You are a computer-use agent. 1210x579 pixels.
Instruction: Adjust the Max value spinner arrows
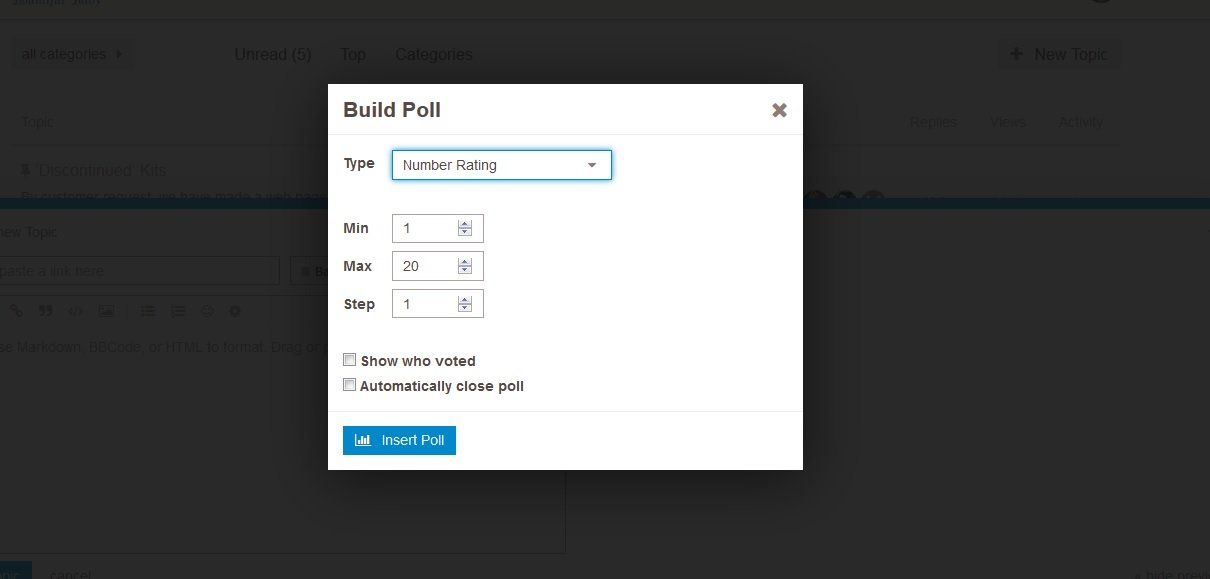pos(464,266)
